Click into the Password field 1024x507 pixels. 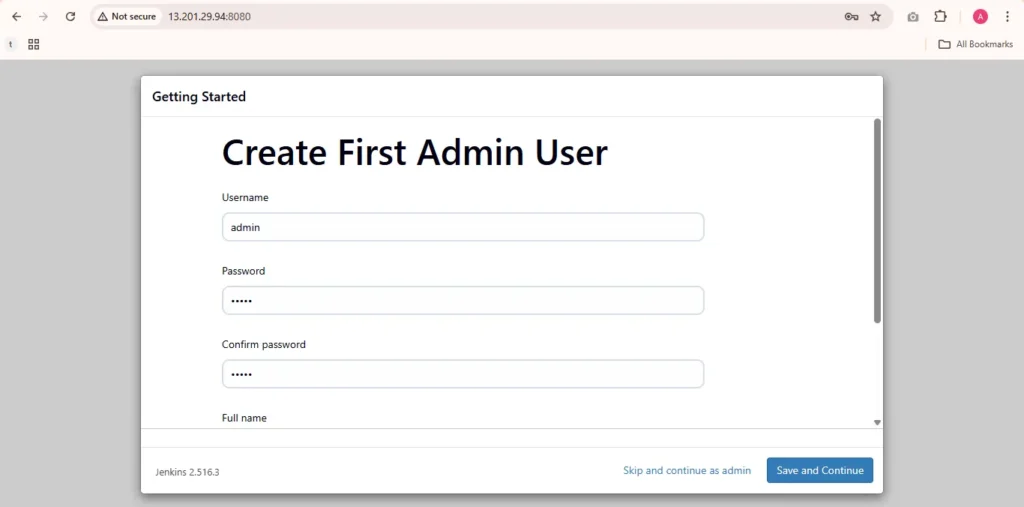tap(463, 301)
